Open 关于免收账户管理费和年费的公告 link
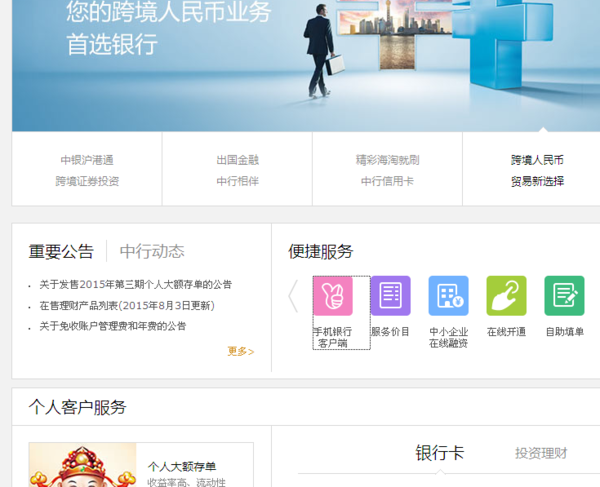The height and width of the screenshot is (487, 600). (113, 326)
